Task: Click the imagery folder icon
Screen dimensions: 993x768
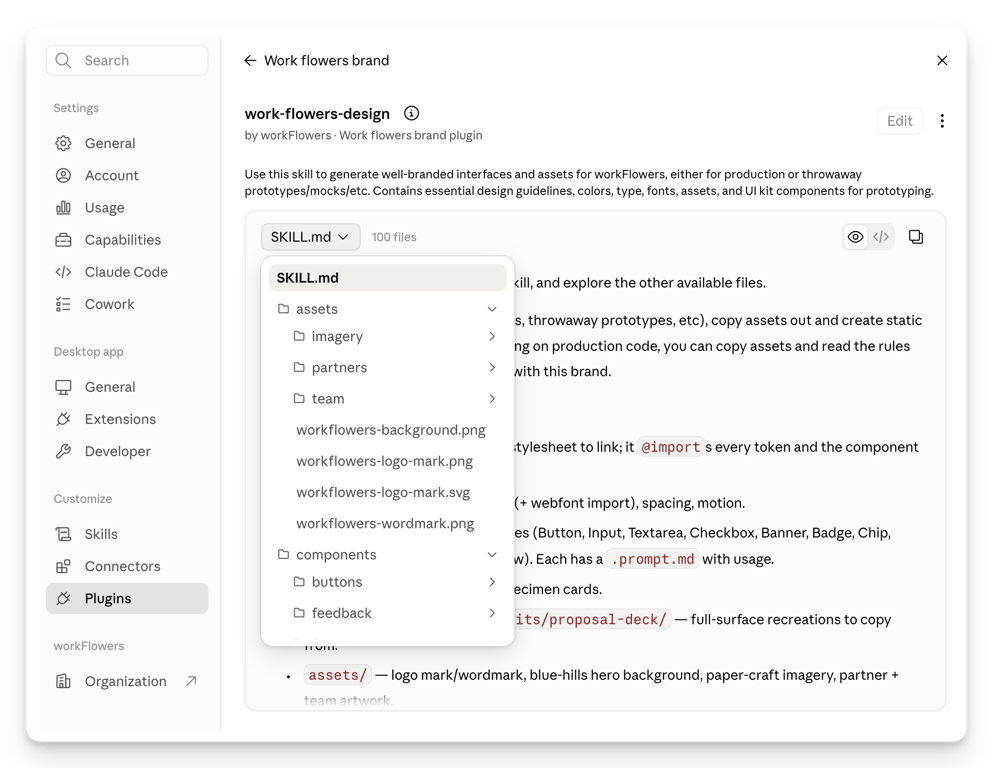Action: (x=299, y=336)
